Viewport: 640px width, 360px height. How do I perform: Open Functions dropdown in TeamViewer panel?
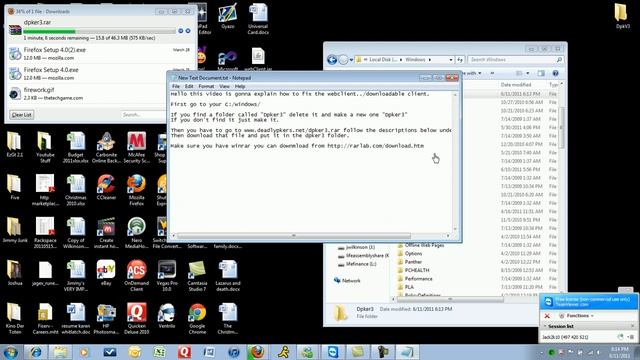(x=576, y=316)
